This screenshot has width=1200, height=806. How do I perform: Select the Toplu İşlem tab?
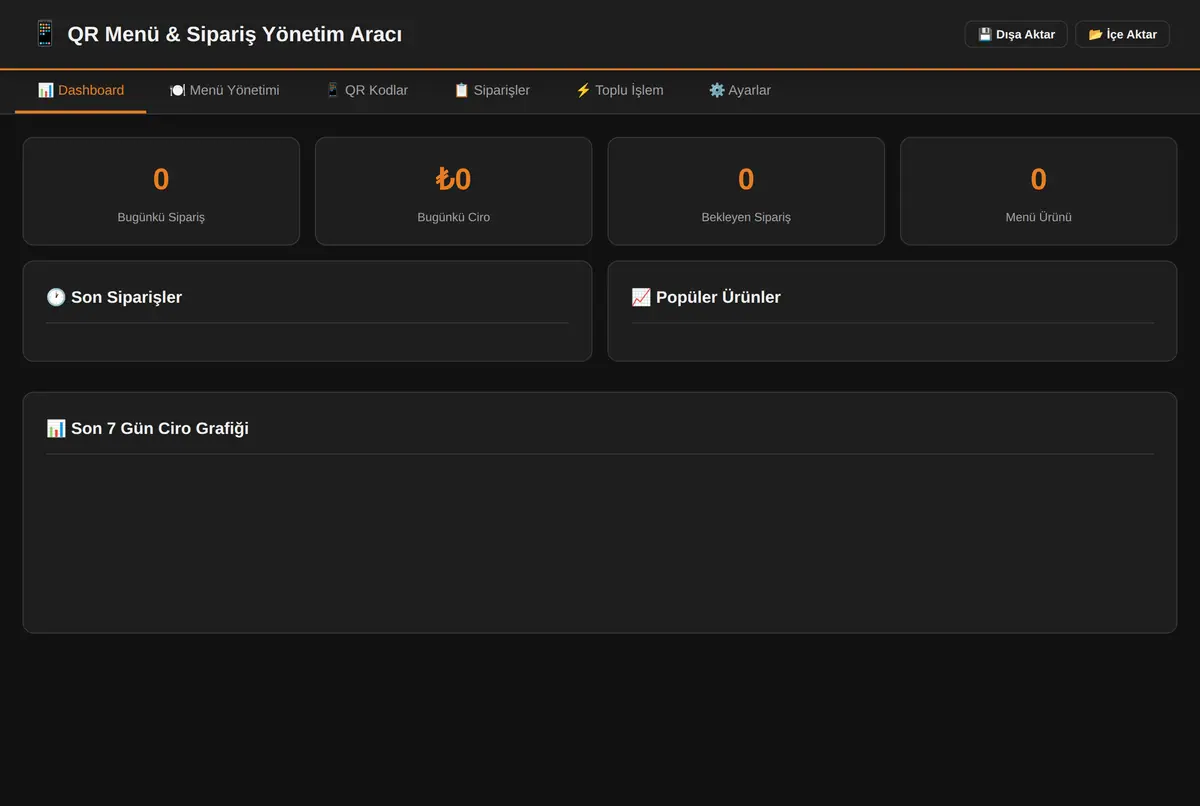tap(619, 90)
